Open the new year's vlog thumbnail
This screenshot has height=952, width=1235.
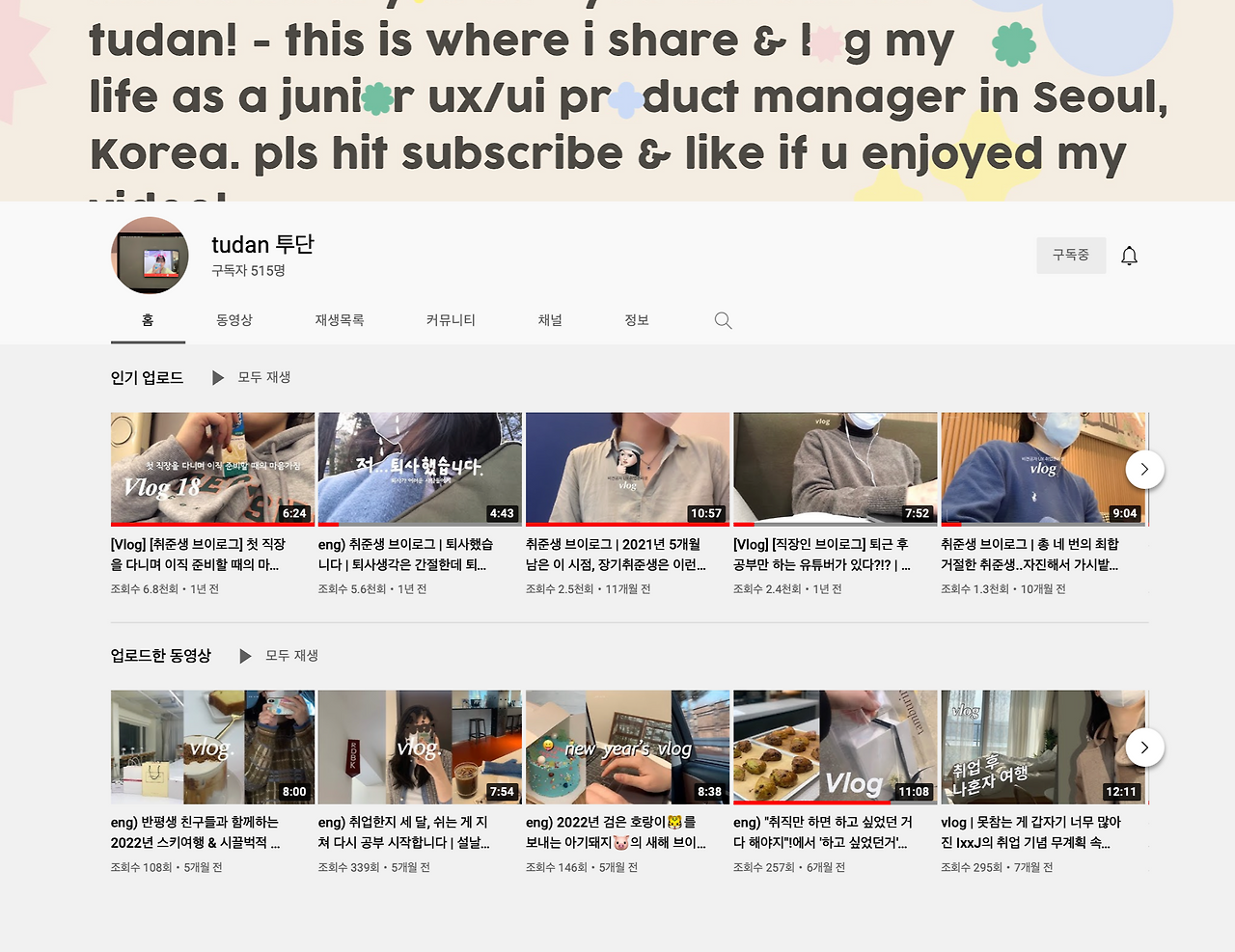pos(627,748)
